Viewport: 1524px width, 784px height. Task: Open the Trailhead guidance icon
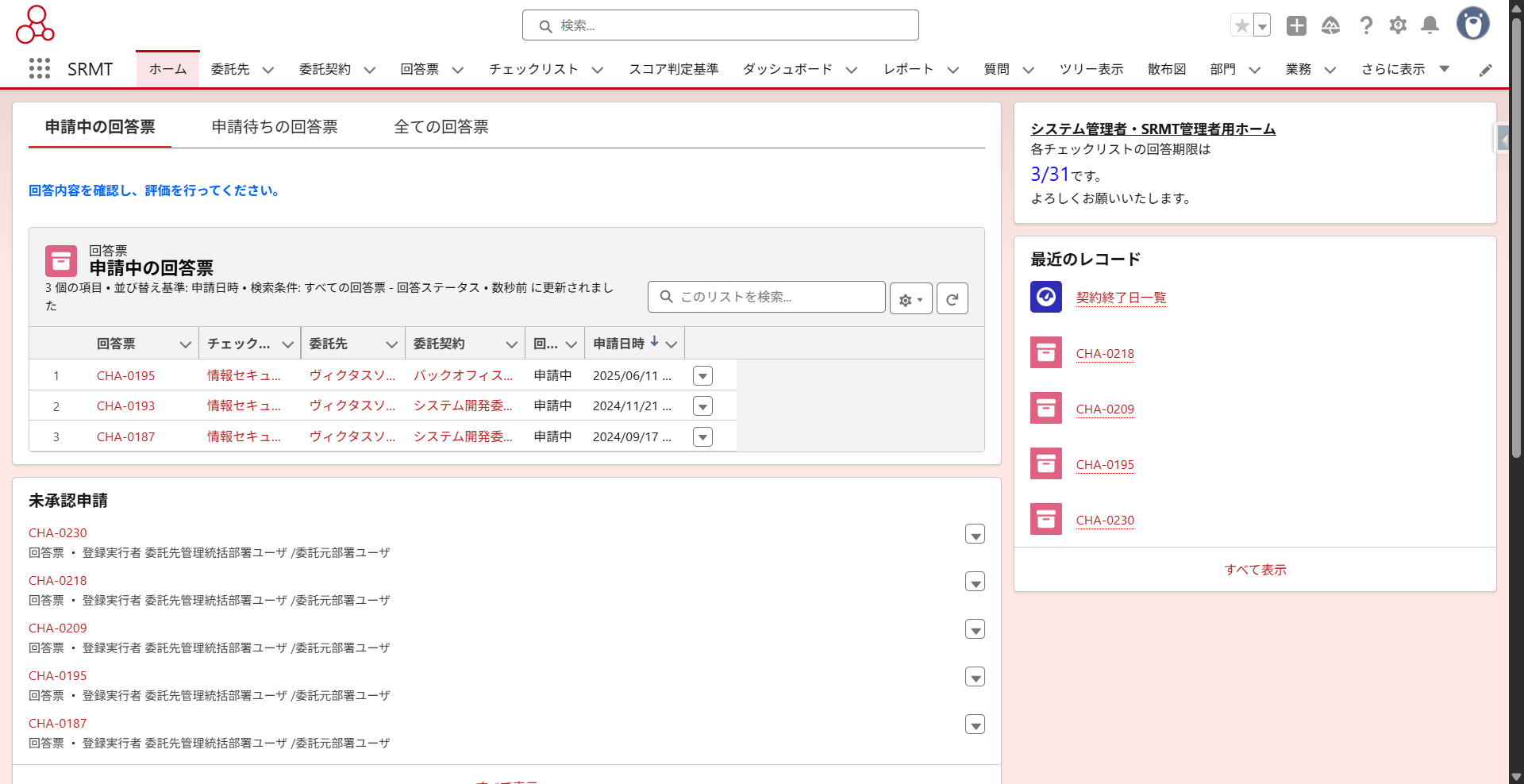tap(1330, 25)
